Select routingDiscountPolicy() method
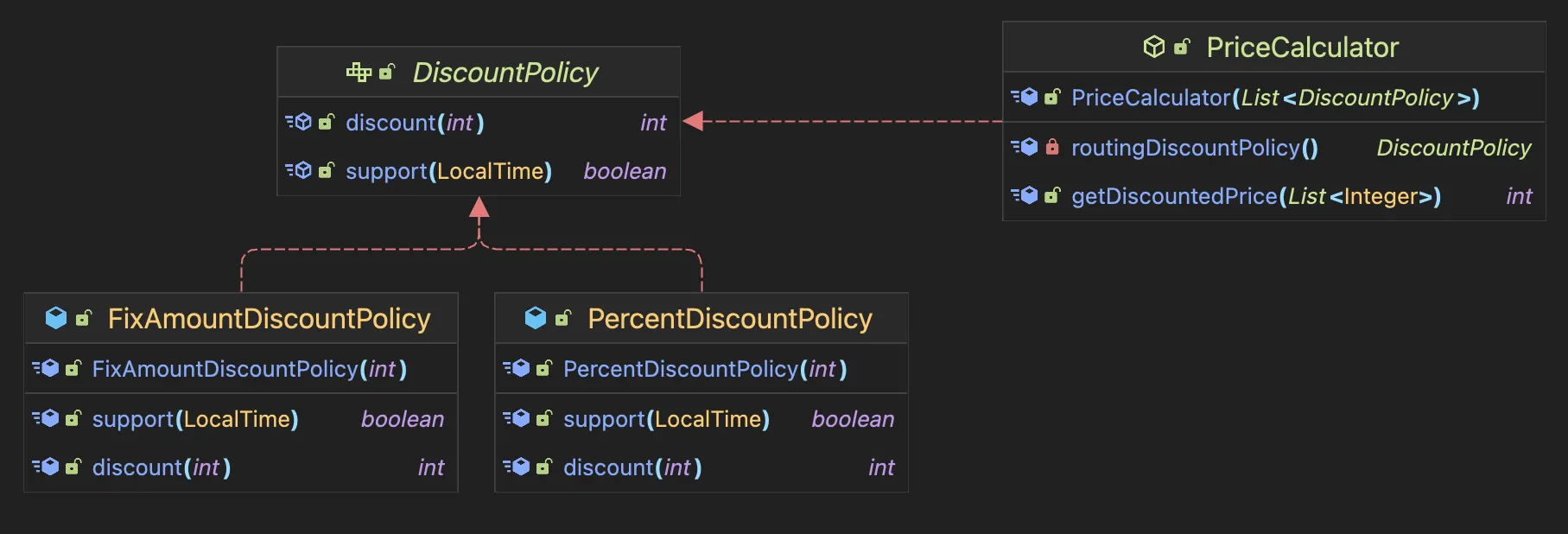 click(1194, 148)
